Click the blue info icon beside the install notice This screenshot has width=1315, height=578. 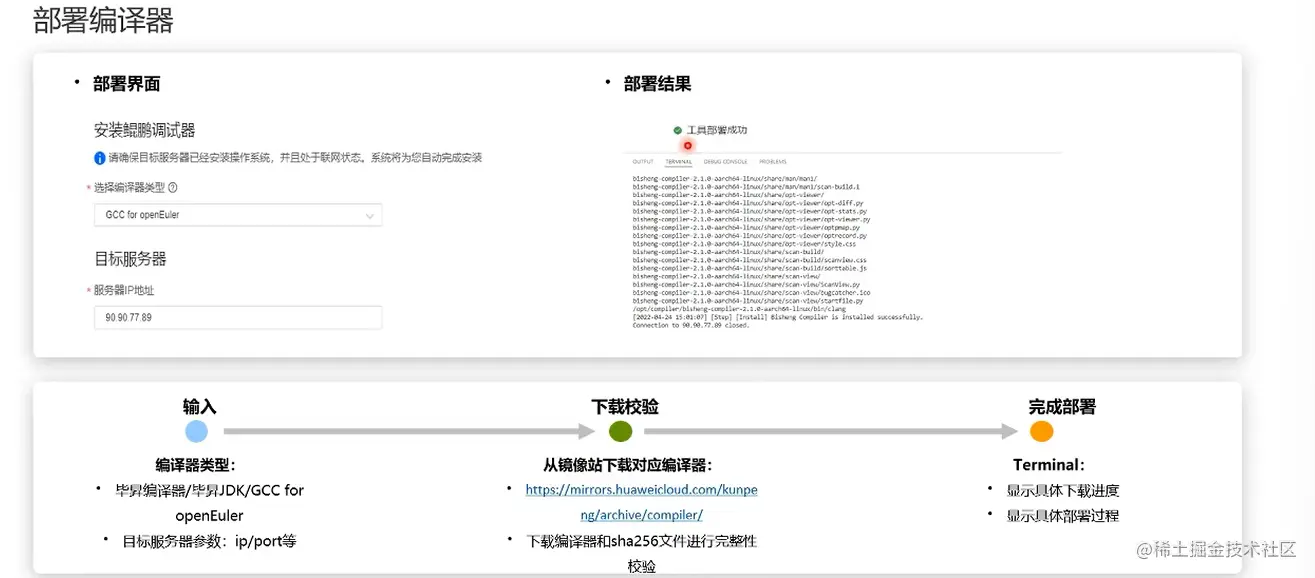(x=100, y=158)
